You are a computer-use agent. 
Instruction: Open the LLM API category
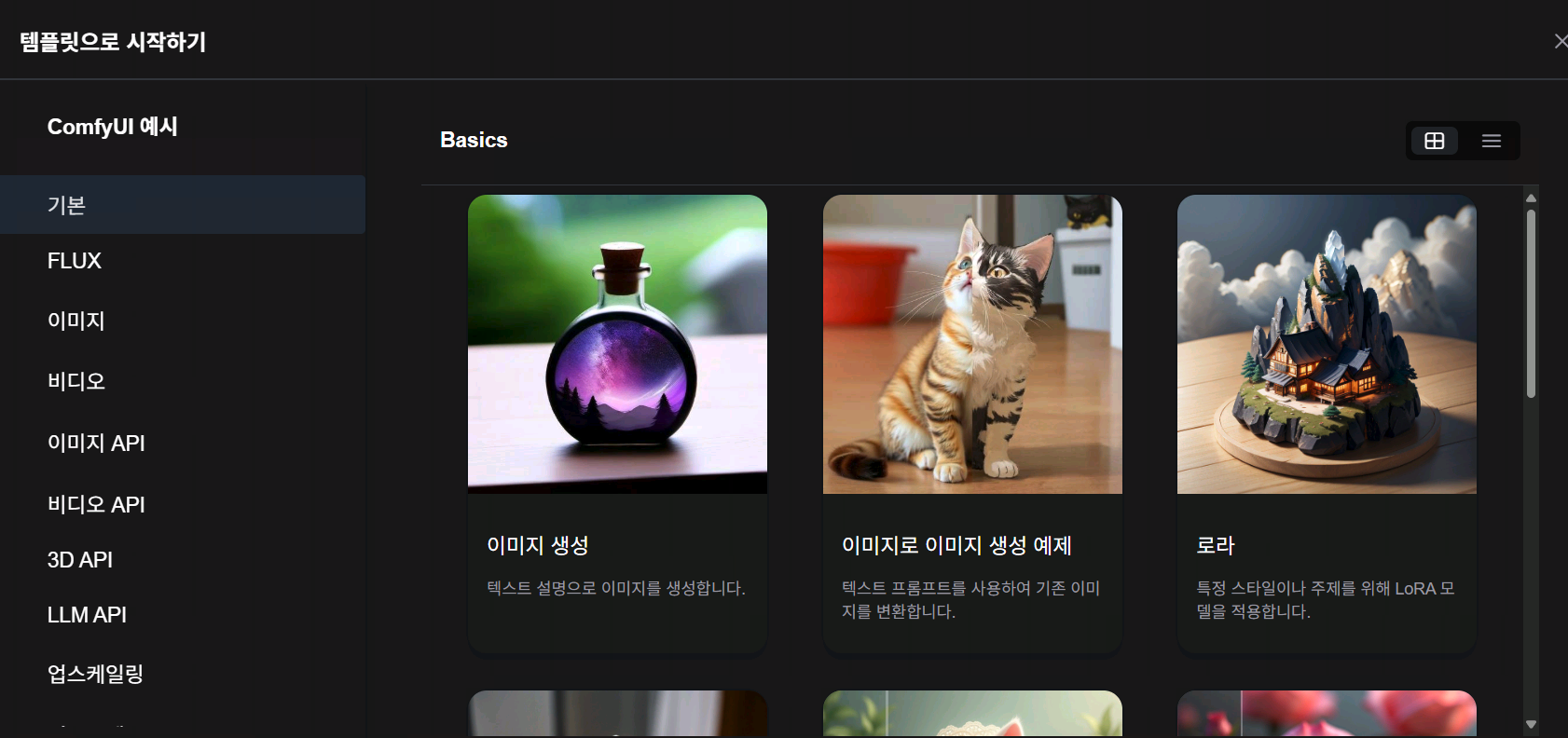pyautogui.click(x=183, y=615)
